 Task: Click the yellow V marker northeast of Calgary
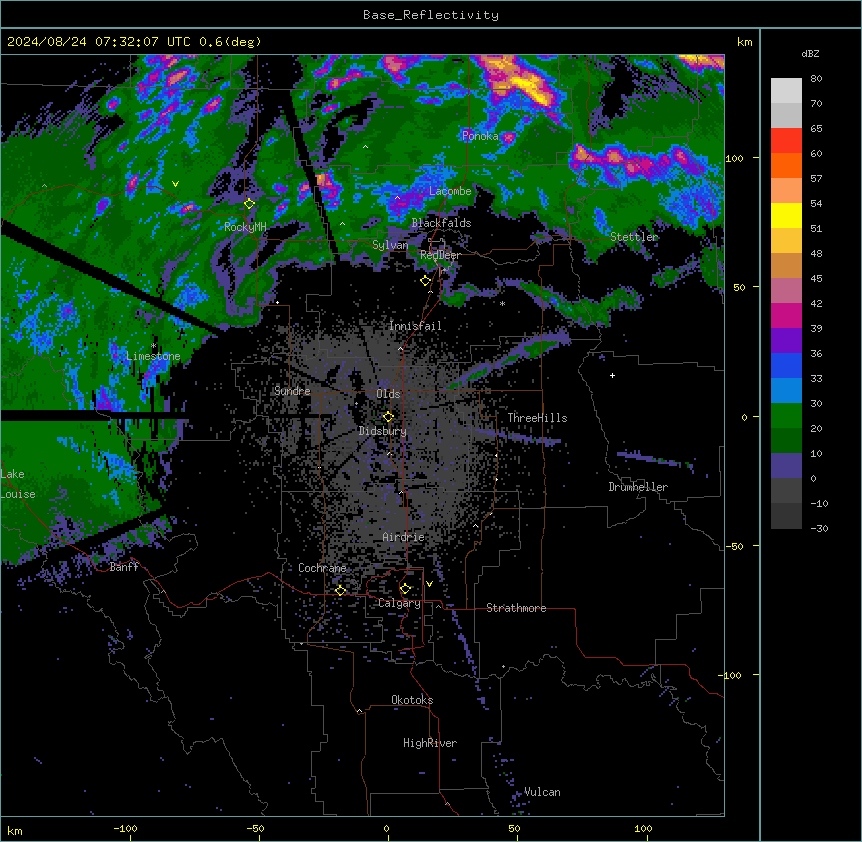click(x=429, y=584)
